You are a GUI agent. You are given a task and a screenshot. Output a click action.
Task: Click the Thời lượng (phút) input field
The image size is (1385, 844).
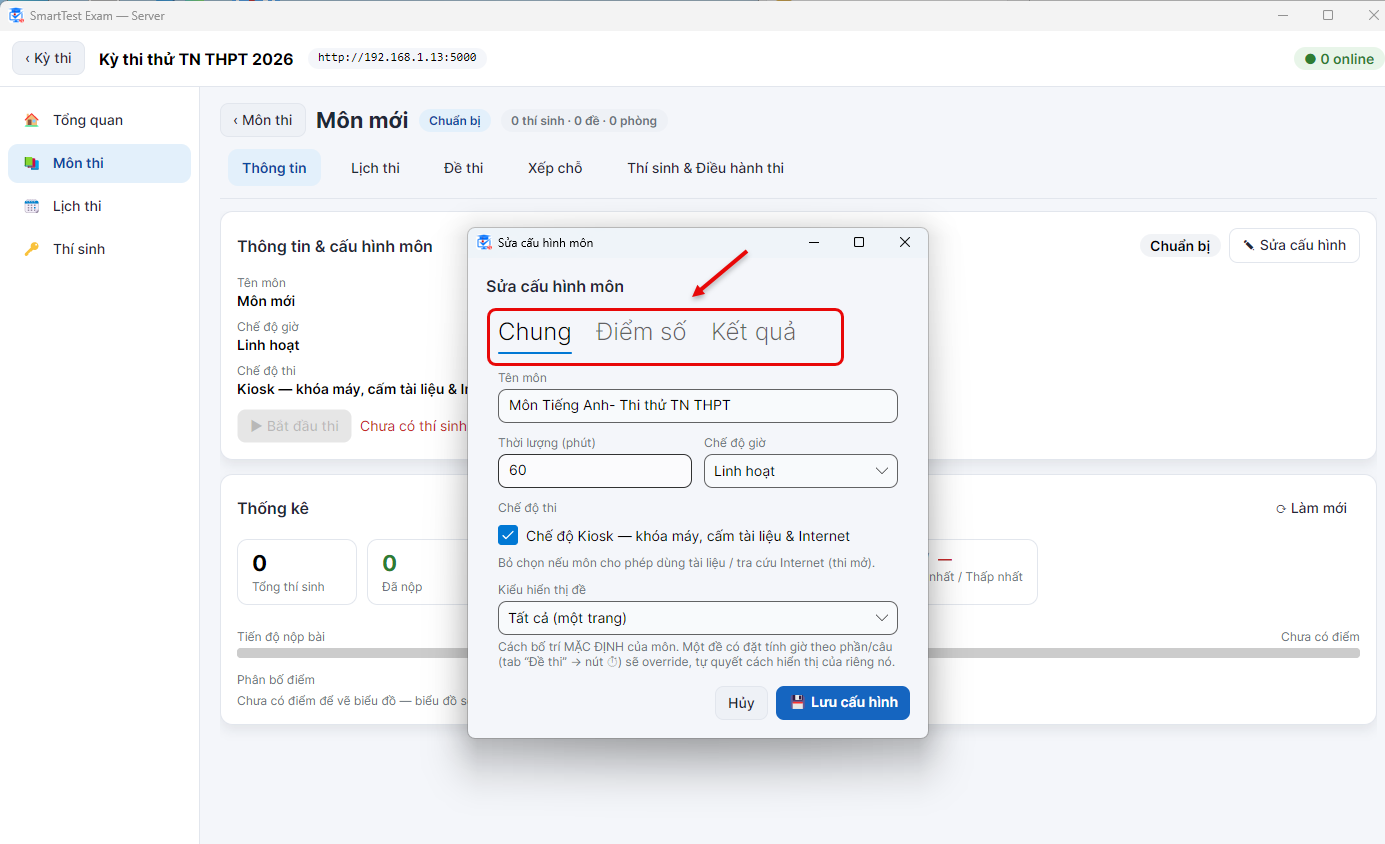click(x=595, y=471)
